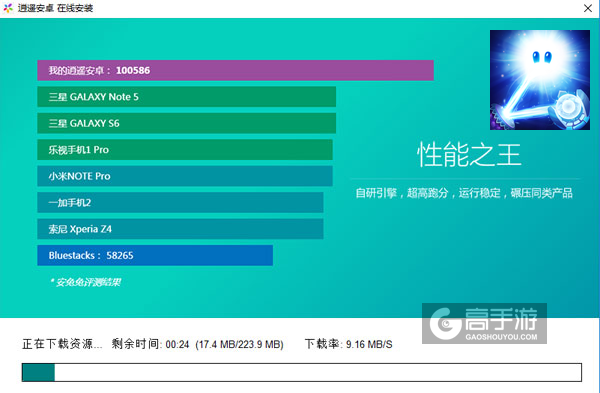The image size is (600, 393).
Task: Select the 乐视手机1 Pro bar
Action: coord(185,150)
